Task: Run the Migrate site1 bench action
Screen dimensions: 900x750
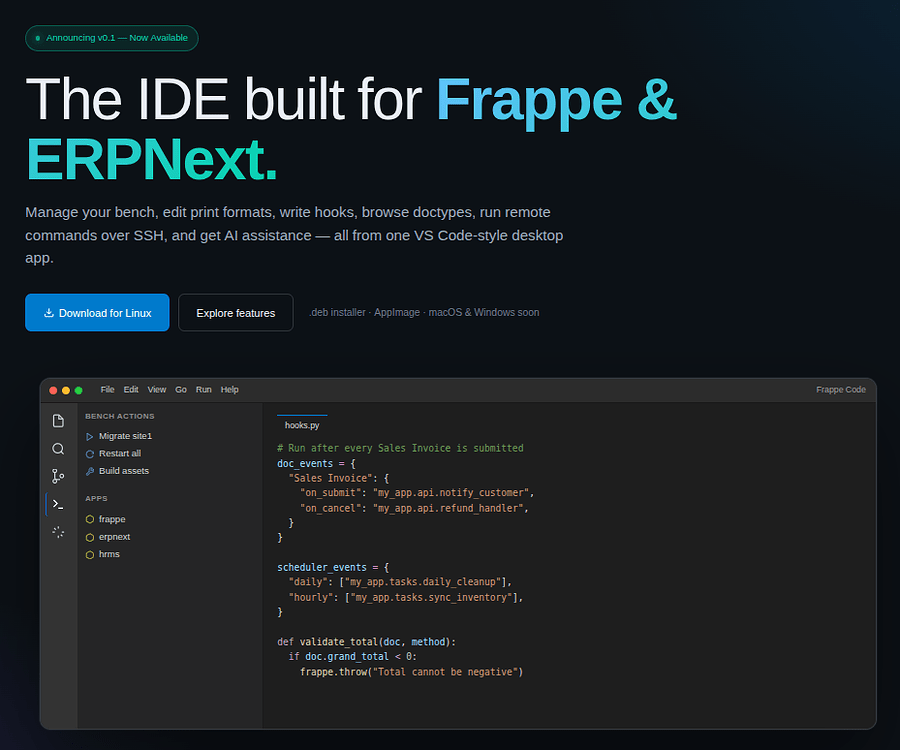Action: pyautogui.click(x=119, y=436)
